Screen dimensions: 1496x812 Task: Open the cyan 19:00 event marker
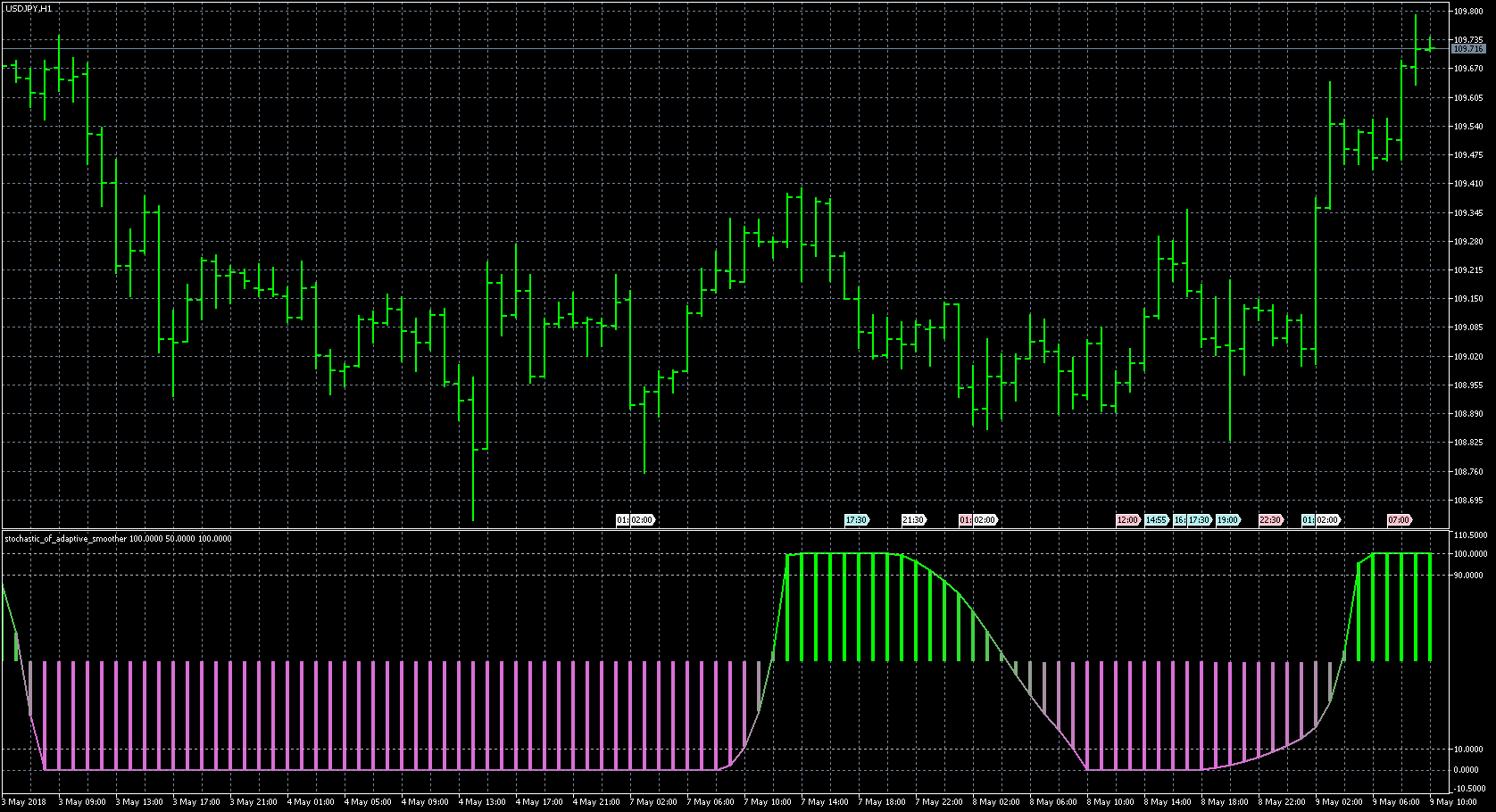(x=1227, y=519)
